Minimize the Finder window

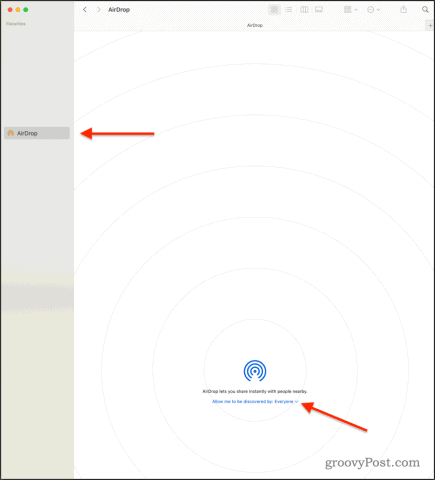(x=18, y=10)
